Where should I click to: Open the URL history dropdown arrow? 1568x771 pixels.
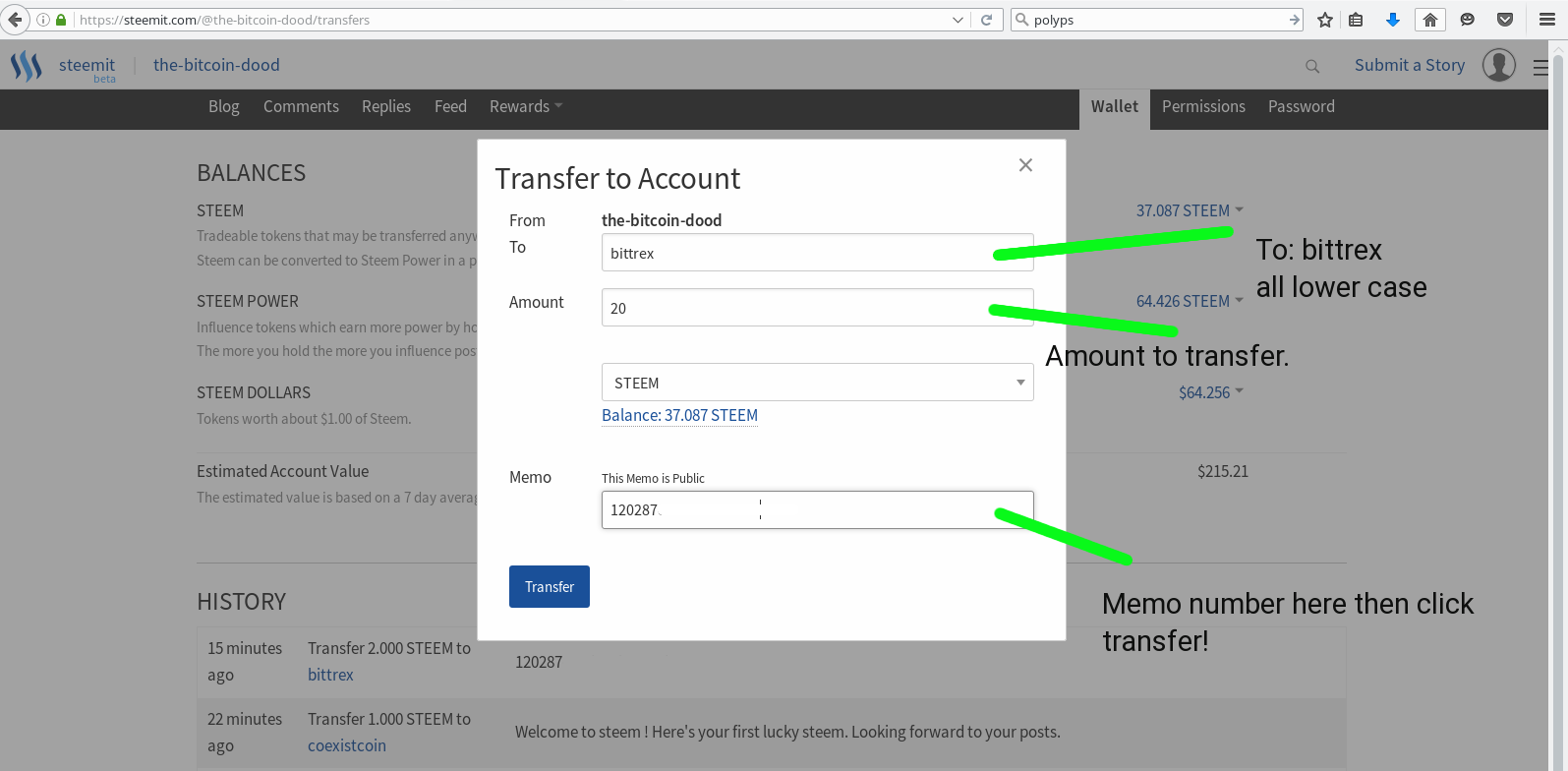[958, 20]
